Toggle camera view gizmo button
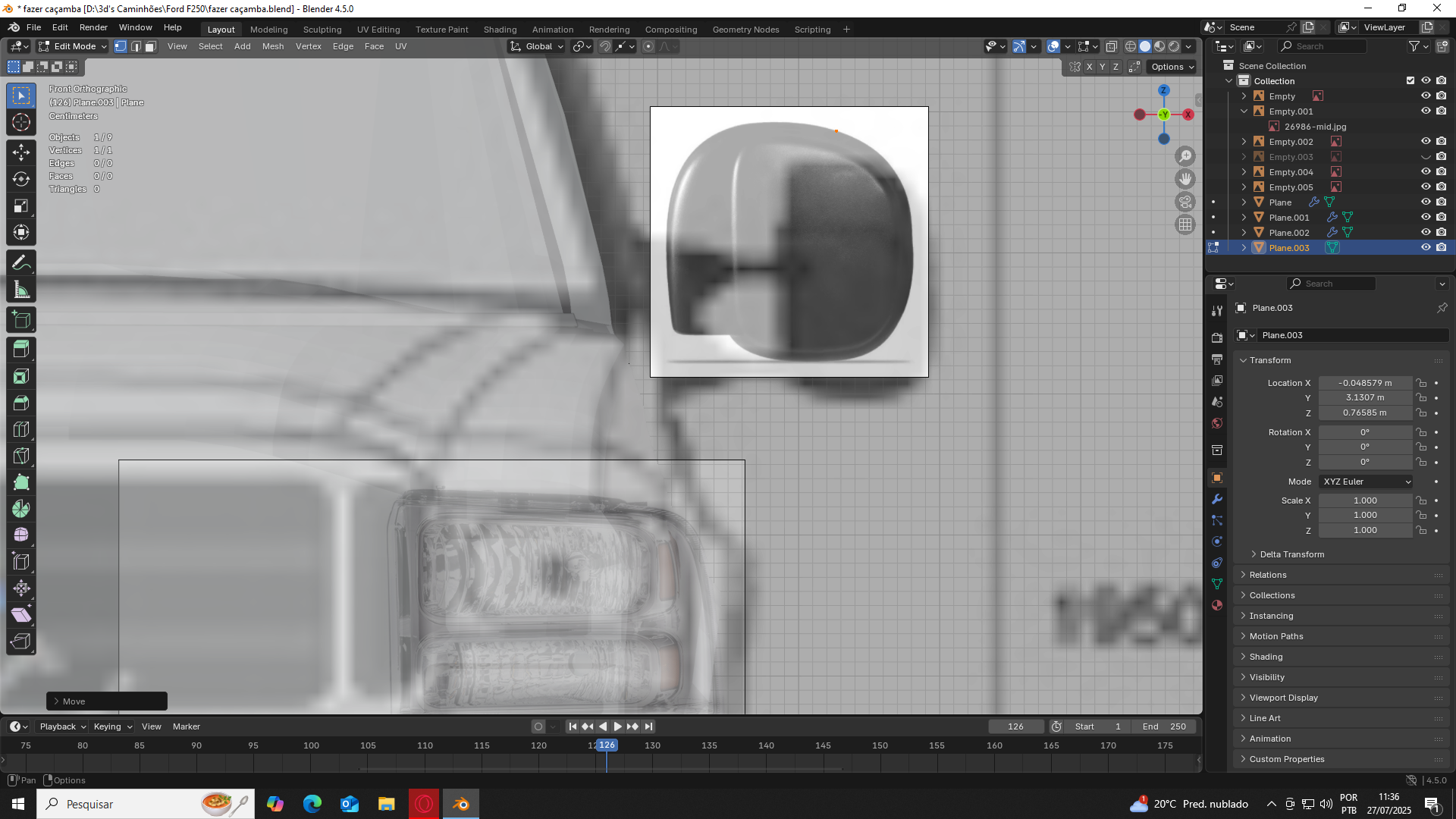 pyautogui.click(x=1185, y=202)
